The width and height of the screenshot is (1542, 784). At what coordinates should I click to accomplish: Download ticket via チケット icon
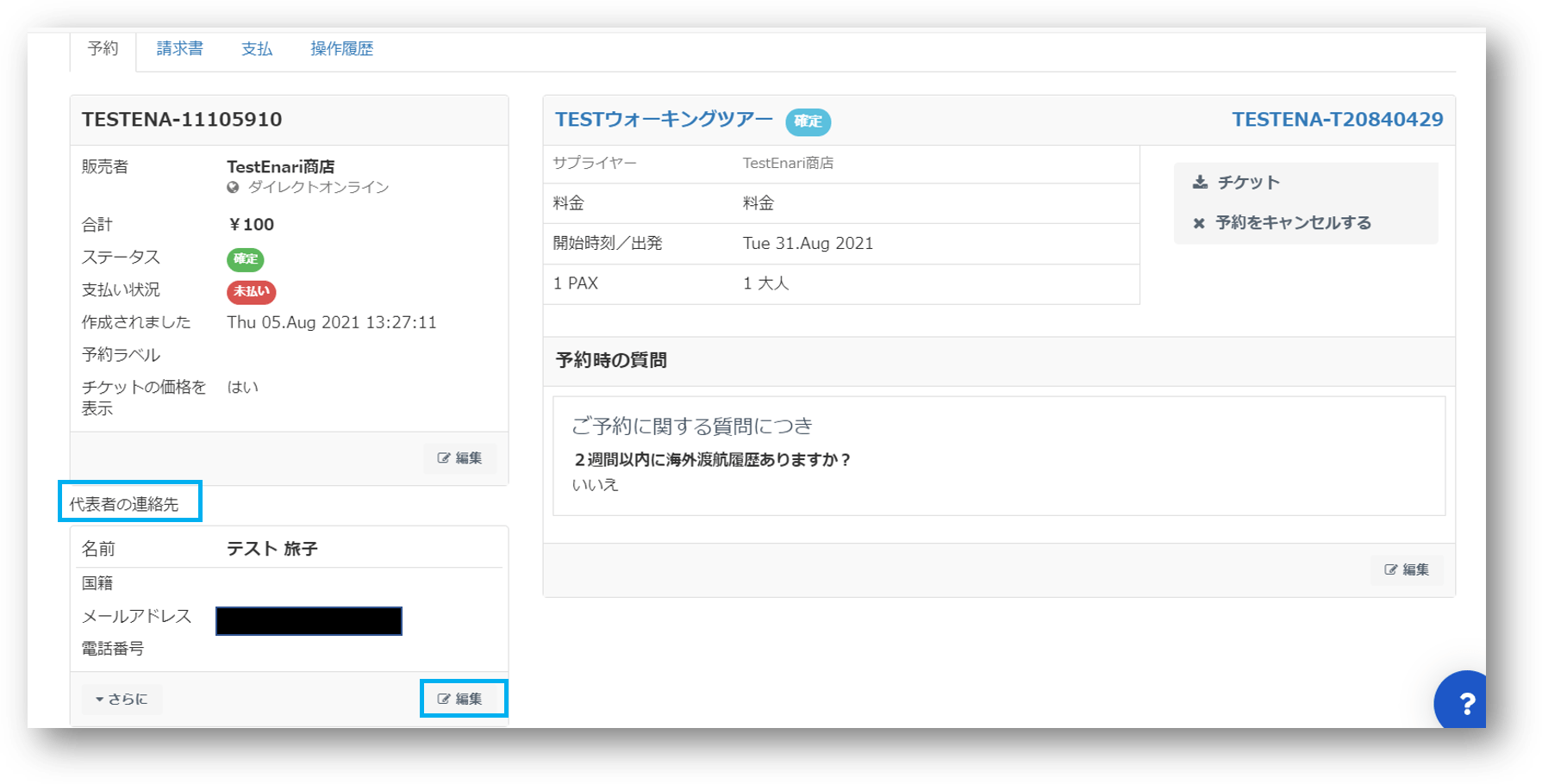pos(1200,182)
